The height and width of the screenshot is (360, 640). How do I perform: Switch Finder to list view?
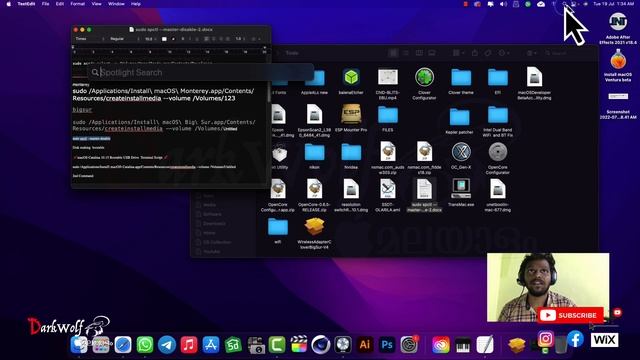point(406,53)
